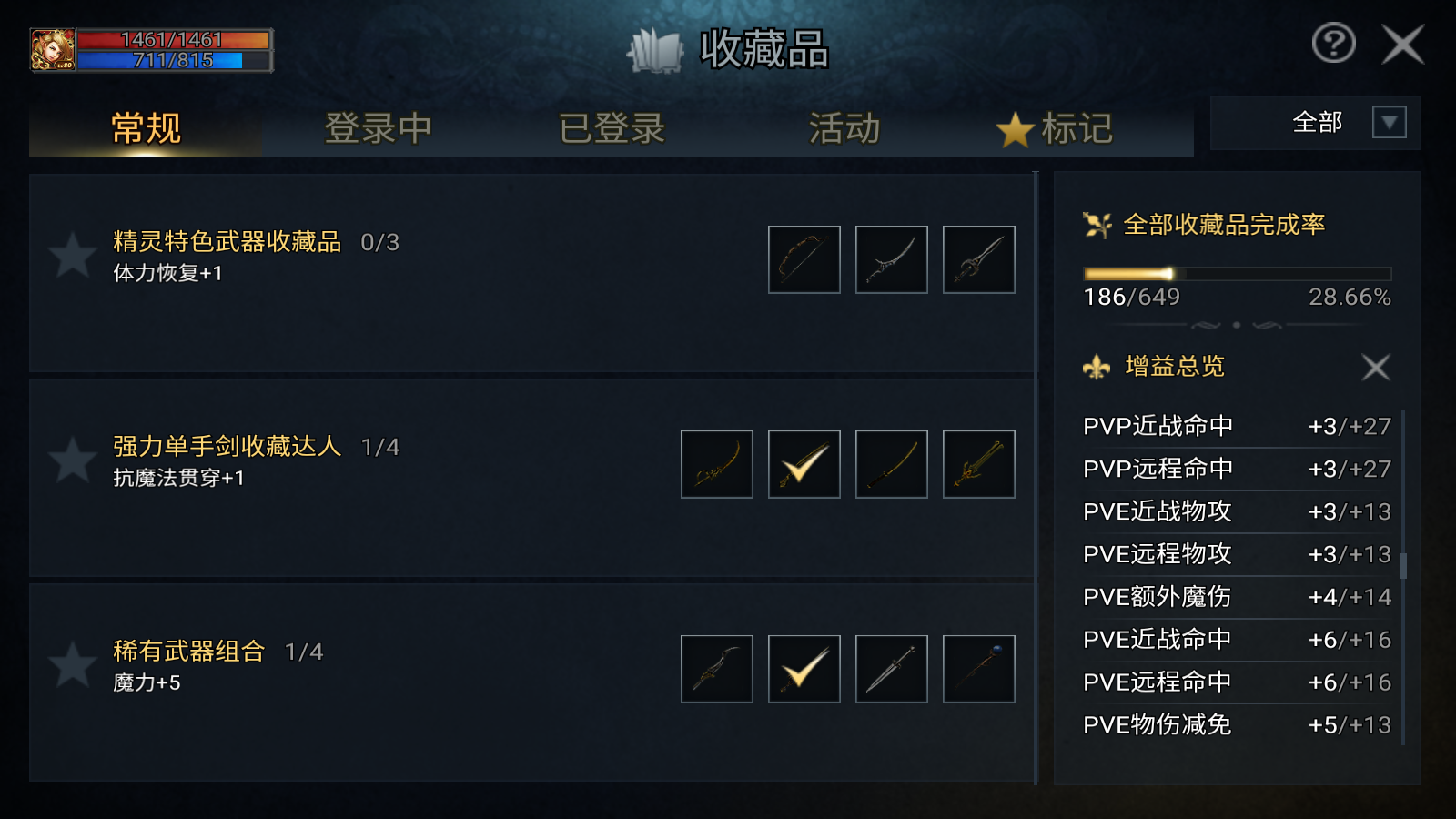The height and width of the screenshot is (819, 1456).
Task: Open the 已登录 tab
Action: [x=612, y=128]
